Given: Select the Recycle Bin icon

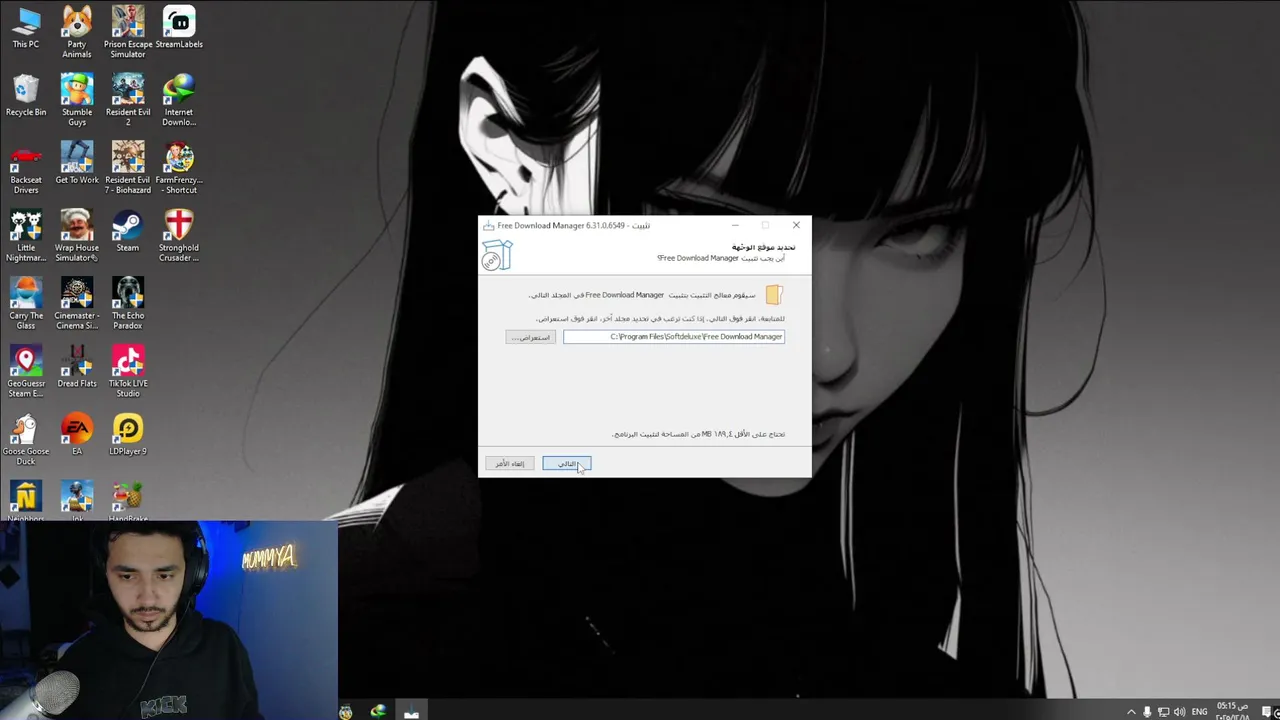Looking at the screenshot, I should click(26, 96).
